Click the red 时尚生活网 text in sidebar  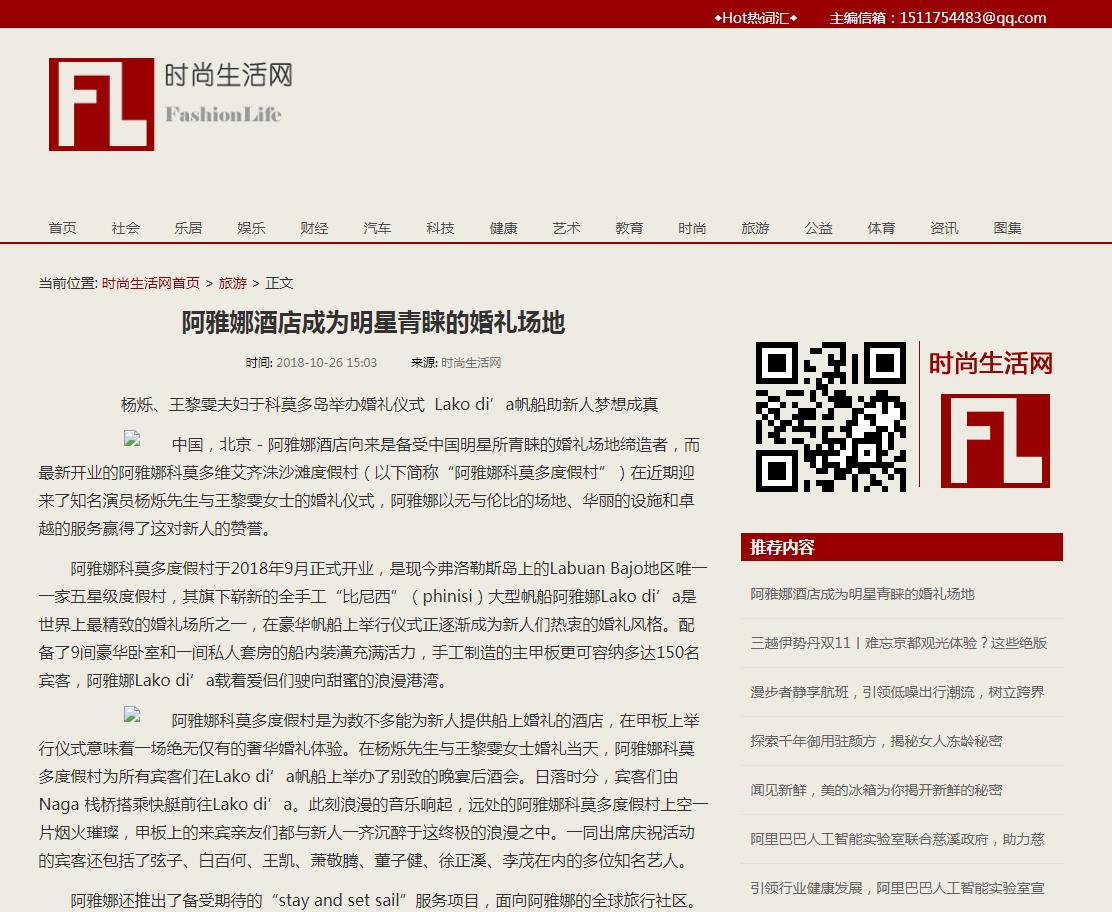click(991, 363)
